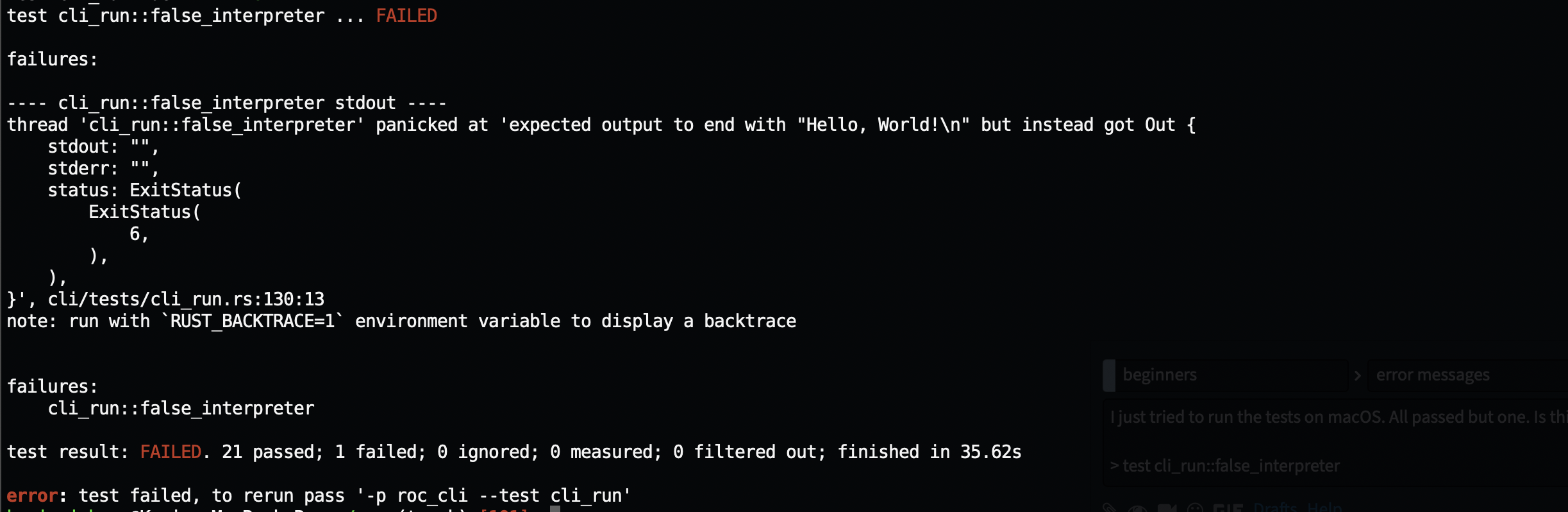
Task: Click the stream color swatch beside beginners
Action: [1109, 375]
